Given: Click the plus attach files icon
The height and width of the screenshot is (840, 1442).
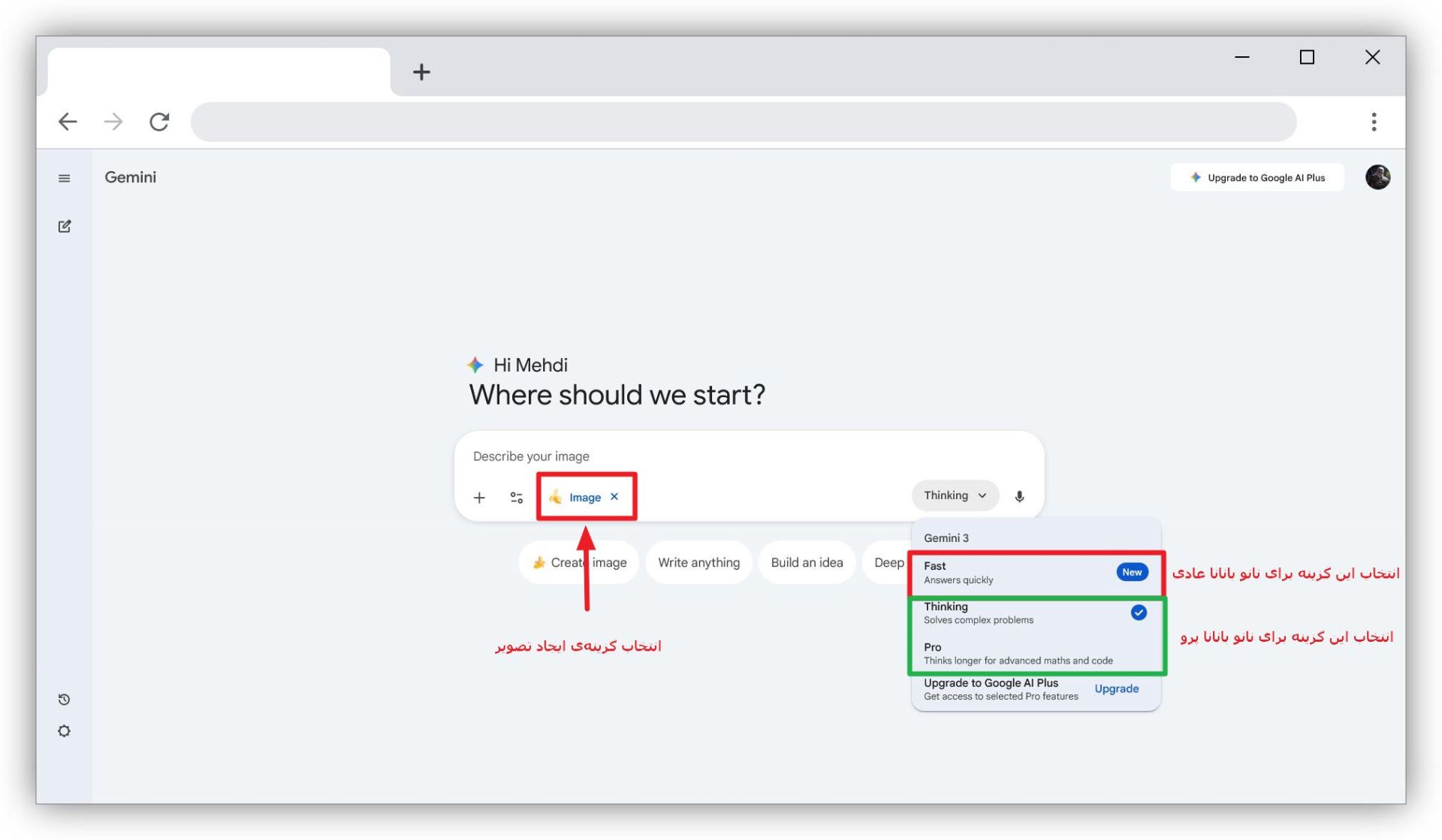Looking at the screenshot, I should click(479, 498).
